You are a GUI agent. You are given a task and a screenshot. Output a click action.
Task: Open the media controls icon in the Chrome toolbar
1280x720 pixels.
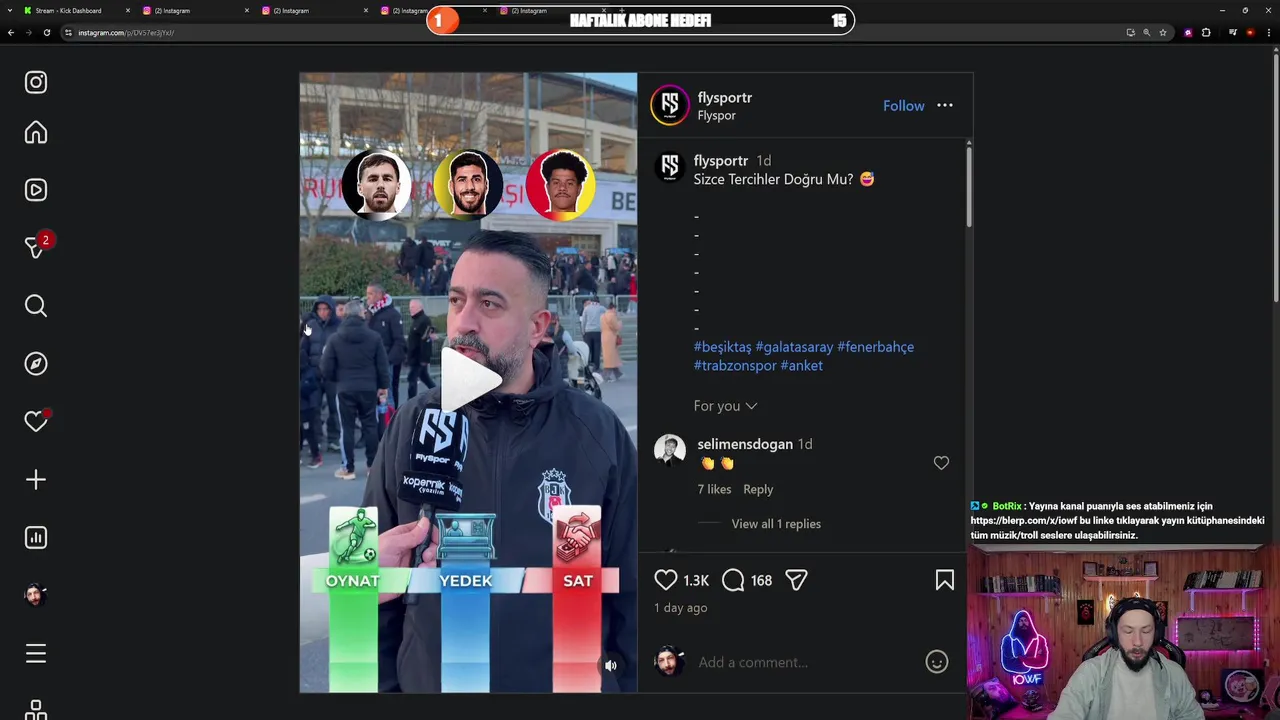pos(1233,33)
